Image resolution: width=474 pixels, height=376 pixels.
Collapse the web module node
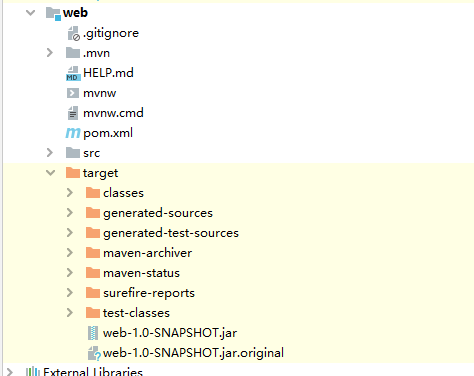click(x=31, y=13)
